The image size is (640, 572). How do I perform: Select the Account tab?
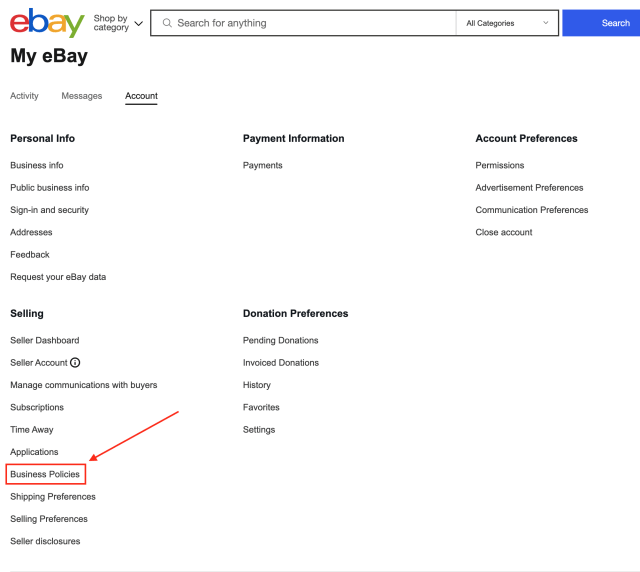pos(141,96)
